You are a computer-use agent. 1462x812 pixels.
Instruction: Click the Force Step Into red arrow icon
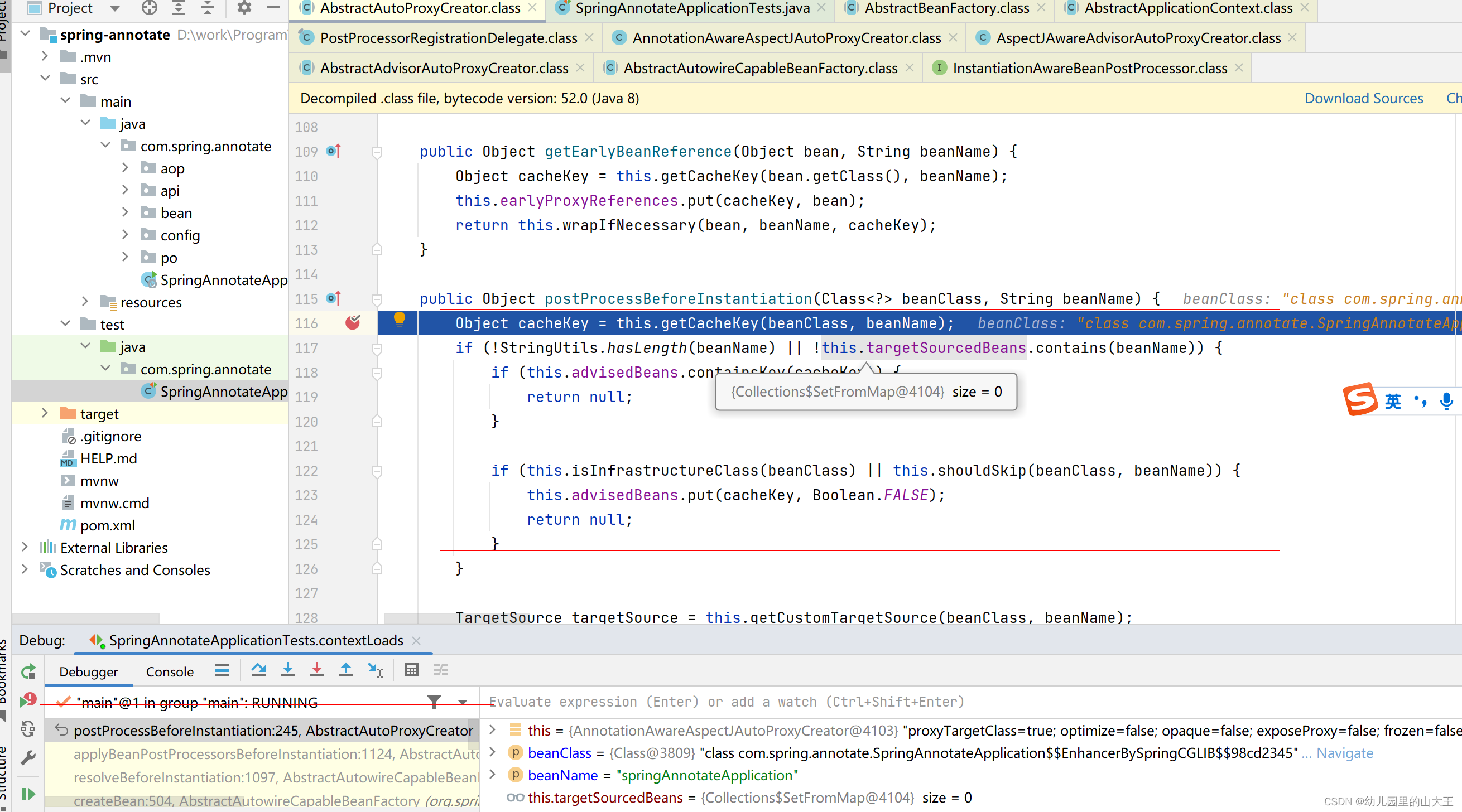(317, 670)
